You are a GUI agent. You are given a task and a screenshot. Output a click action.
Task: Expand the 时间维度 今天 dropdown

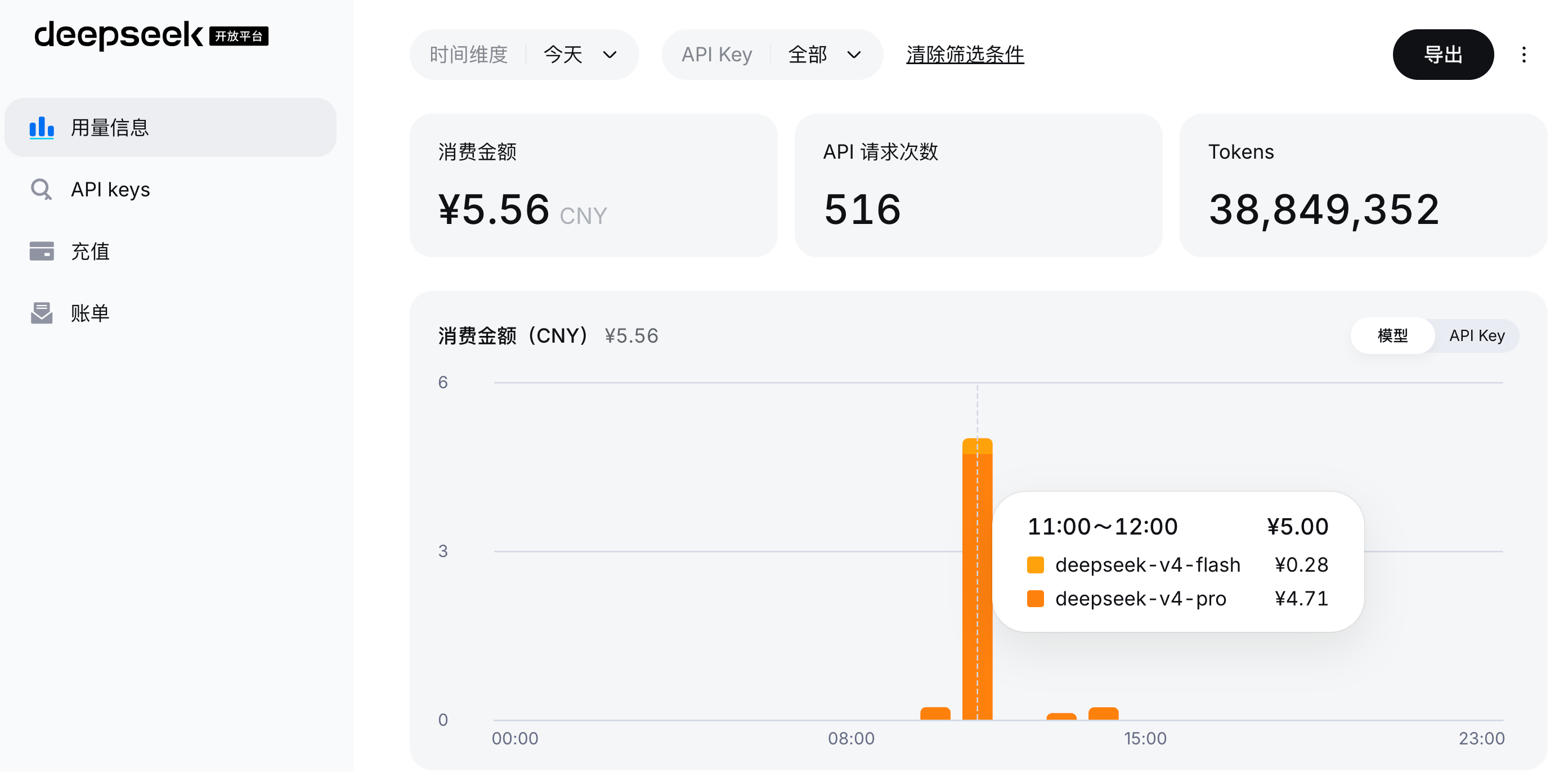pos(524,55)
